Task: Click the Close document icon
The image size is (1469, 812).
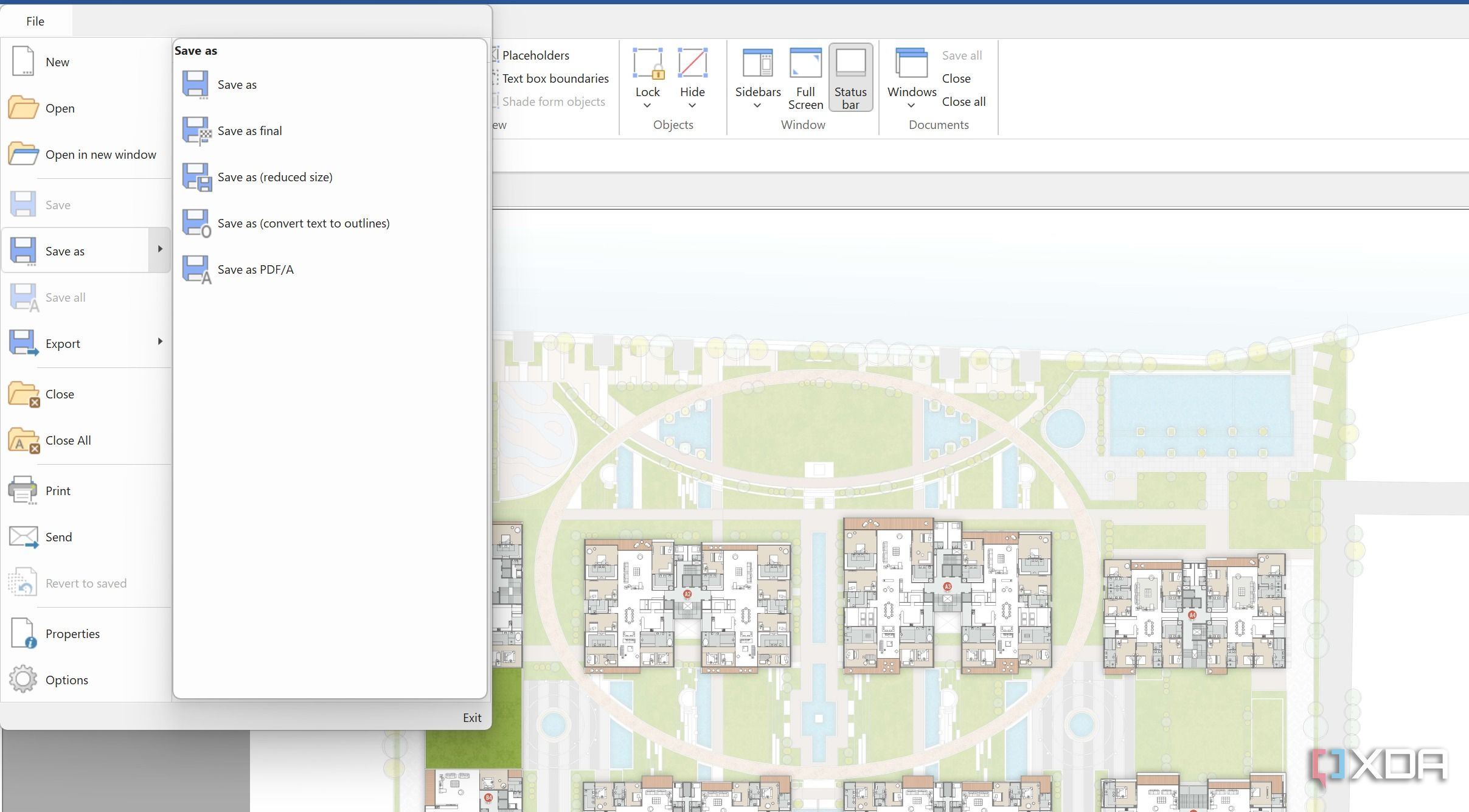Action: point(23,394)
